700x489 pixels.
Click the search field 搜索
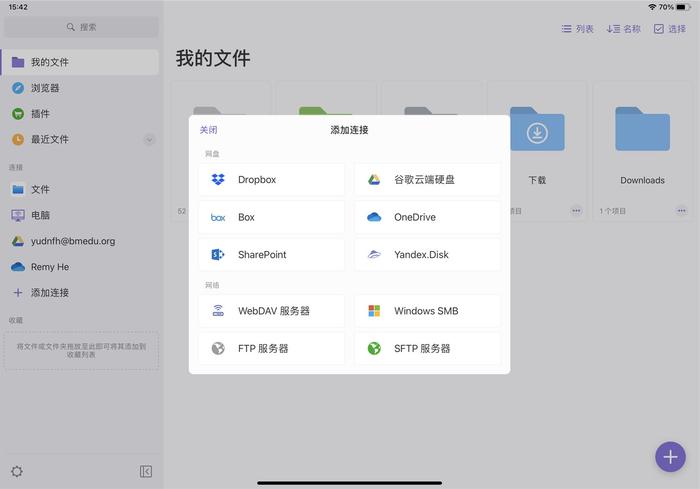pyautogui.click(x=81, y=27)
